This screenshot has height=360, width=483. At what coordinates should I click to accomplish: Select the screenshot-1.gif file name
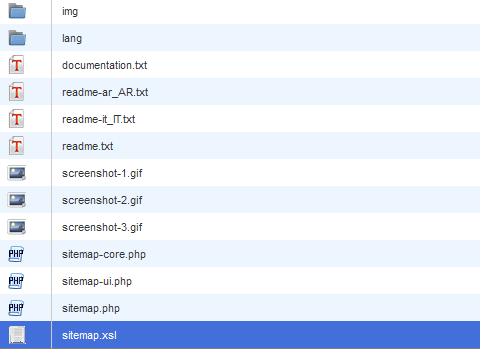coord(102,173)
